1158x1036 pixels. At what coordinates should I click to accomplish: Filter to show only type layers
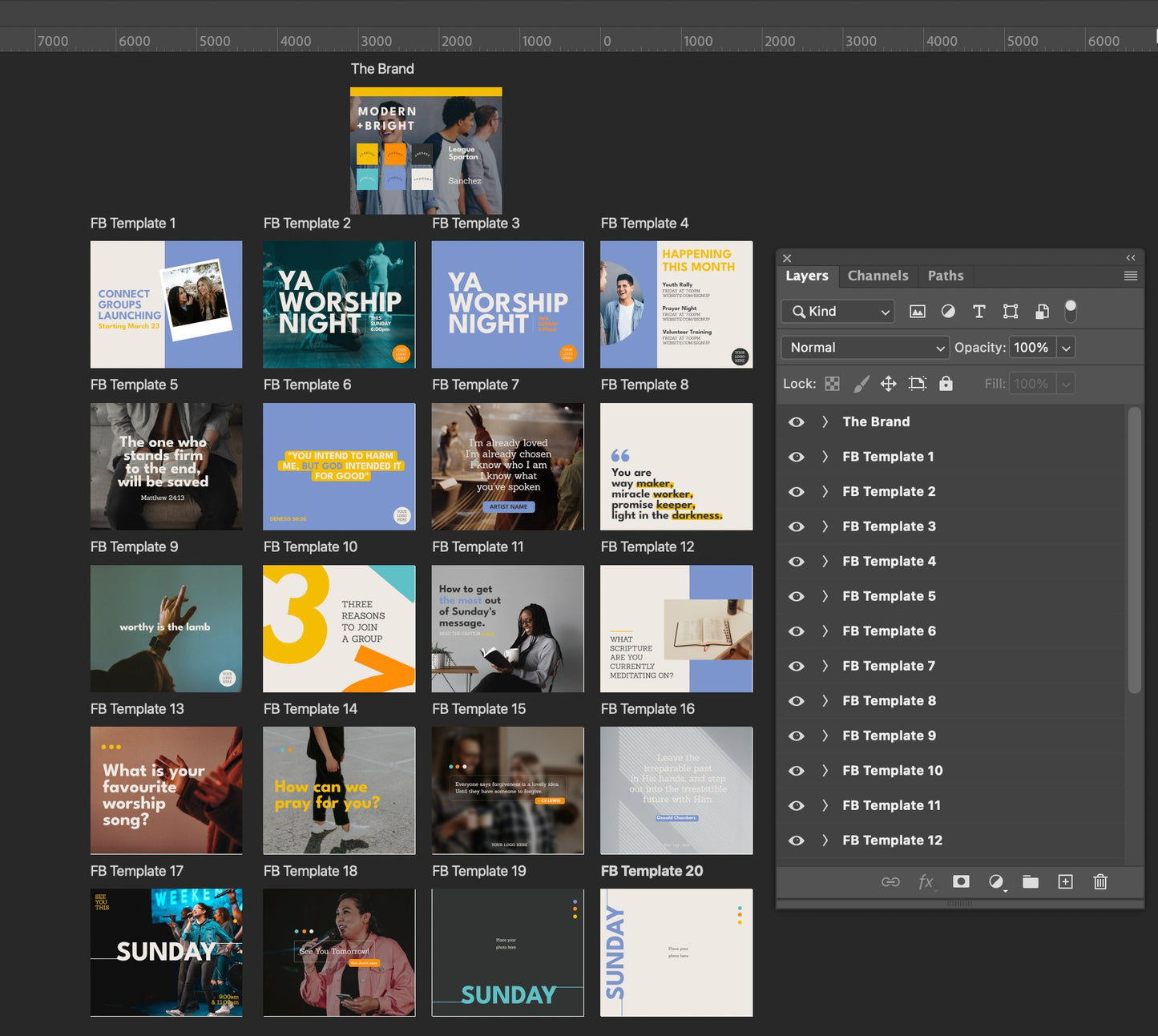tap(978, 311)
